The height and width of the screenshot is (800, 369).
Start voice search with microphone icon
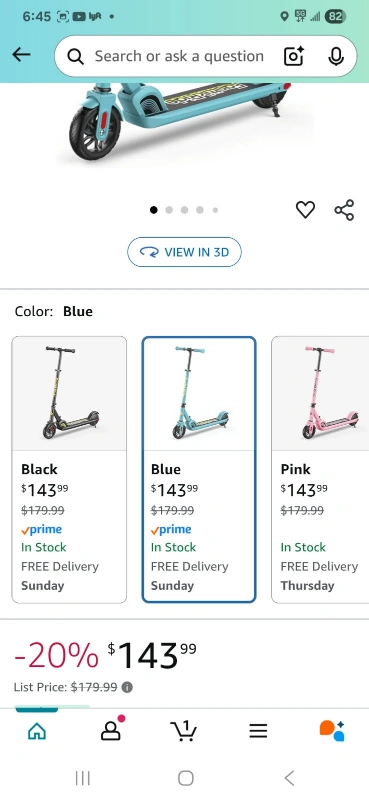coord(336,56)
